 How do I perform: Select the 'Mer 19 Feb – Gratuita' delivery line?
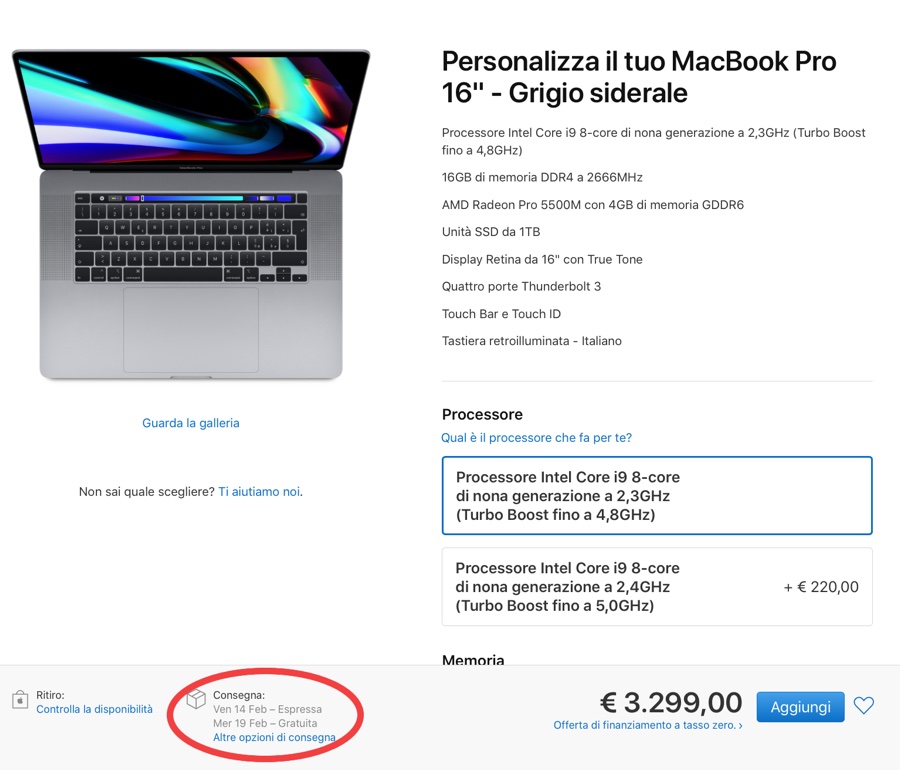pyautogui.click(x=265, y=722)
